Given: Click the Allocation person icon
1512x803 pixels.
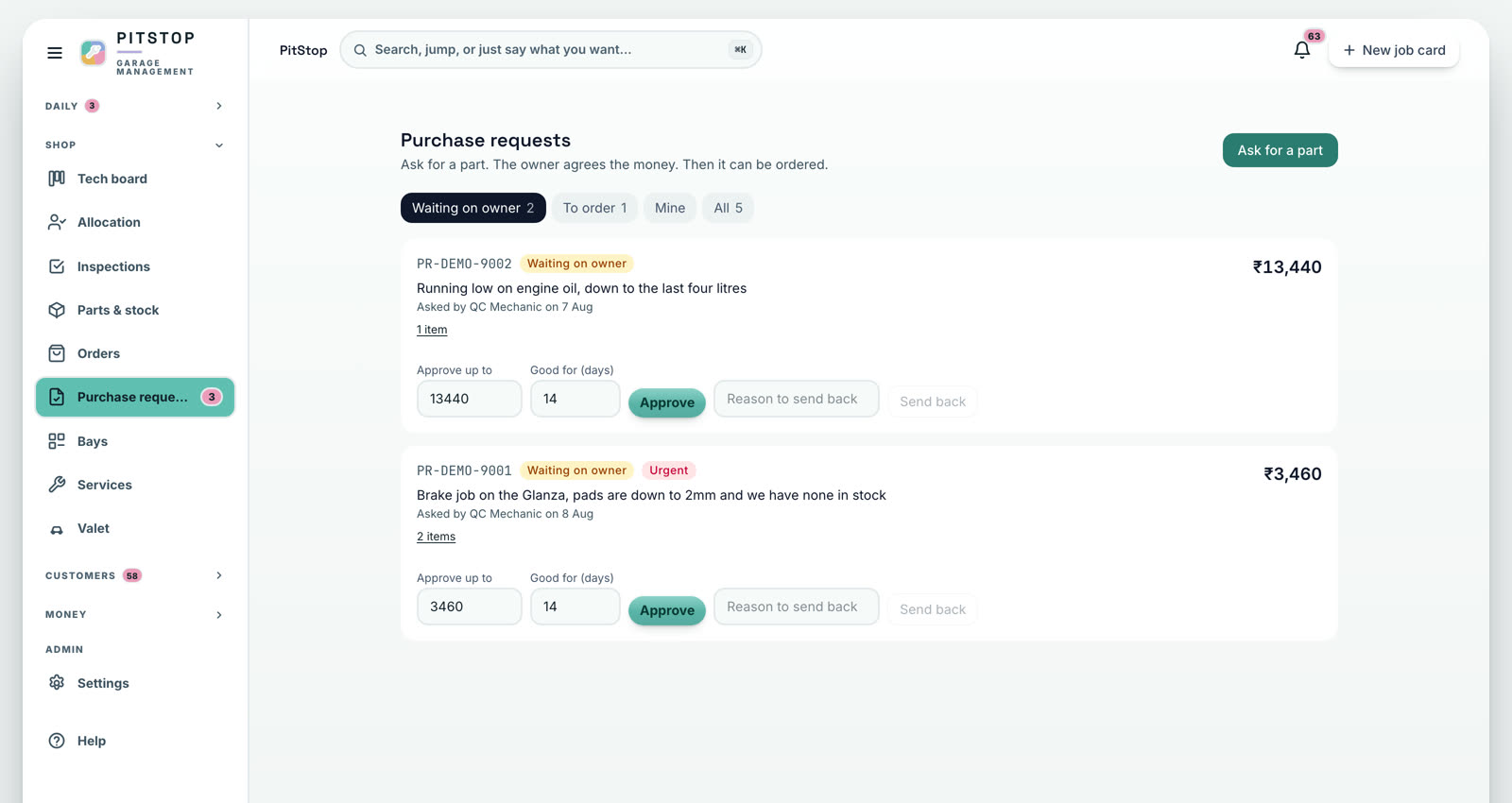Looking at the screenshot, I should click(x=57, y=222).
